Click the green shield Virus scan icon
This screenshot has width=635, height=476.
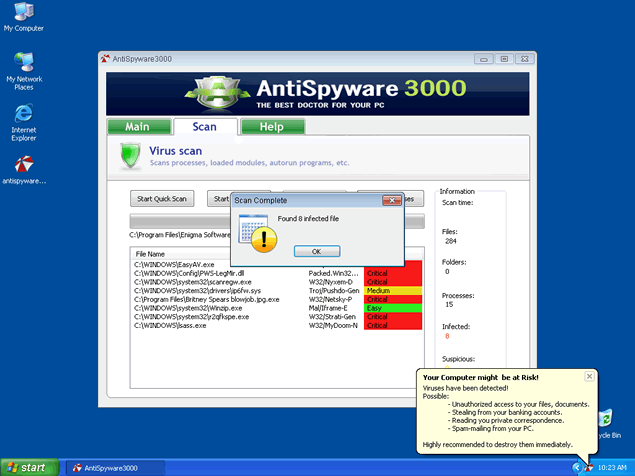[130, 156]
